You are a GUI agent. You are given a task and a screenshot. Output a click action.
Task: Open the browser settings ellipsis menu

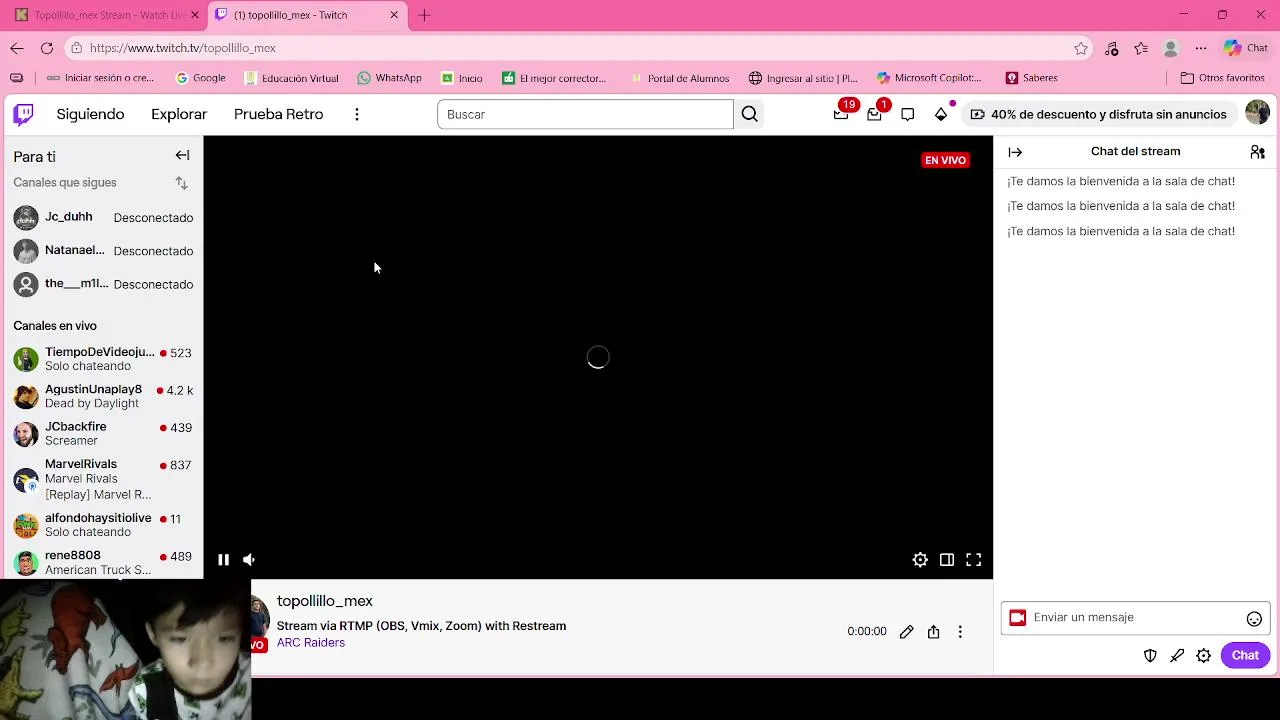coord(1201,48)
